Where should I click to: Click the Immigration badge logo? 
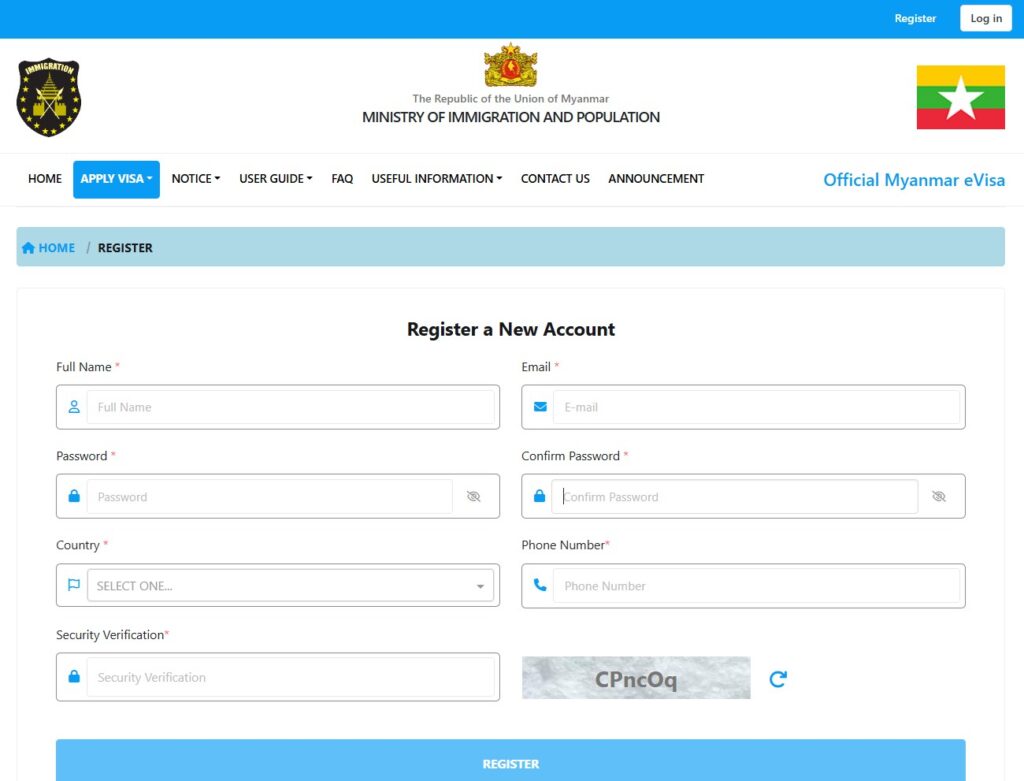49,97
